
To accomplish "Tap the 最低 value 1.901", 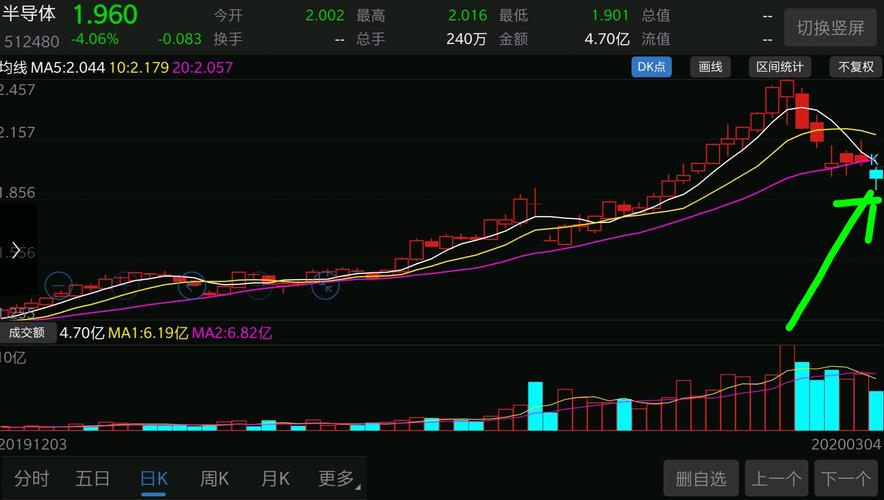I will coord(610,15).
